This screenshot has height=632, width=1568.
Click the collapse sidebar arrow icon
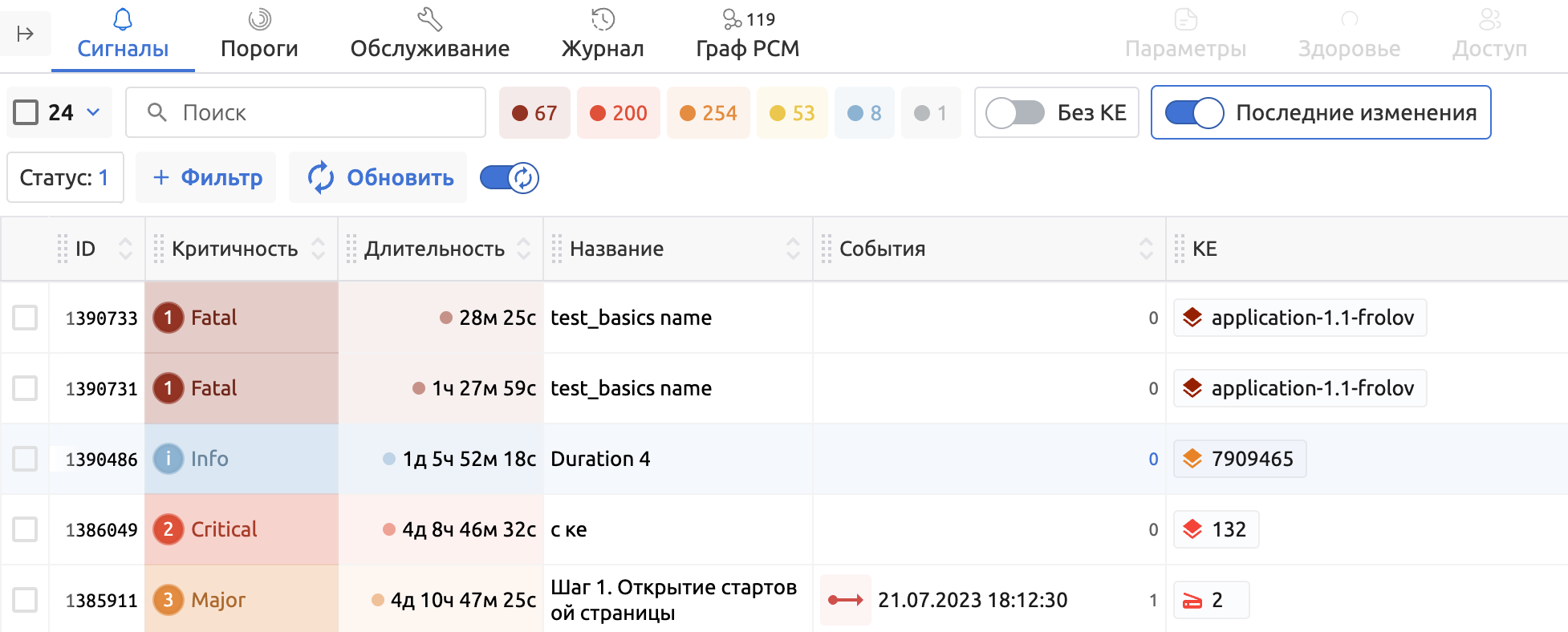(x=25, y=34)
